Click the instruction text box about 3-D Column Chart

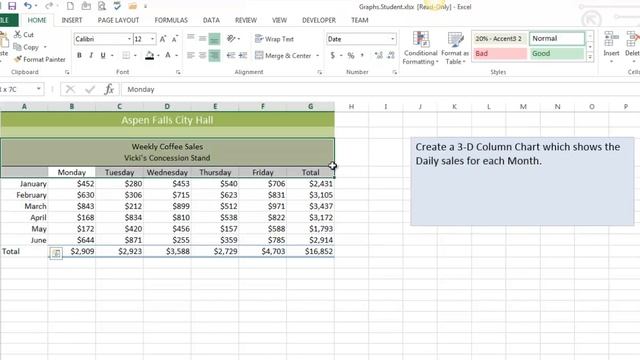coord(522,182)
